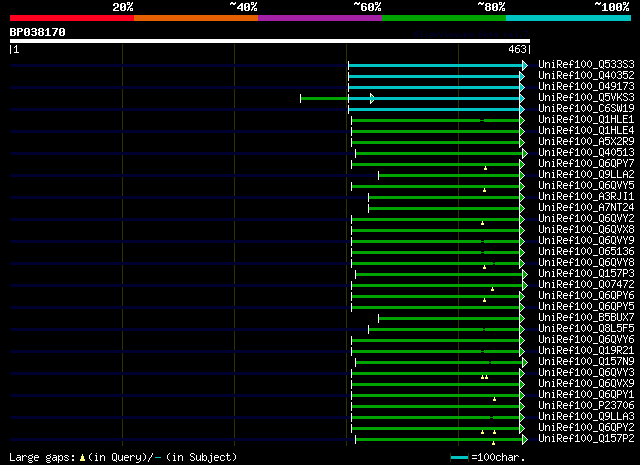The image size is (640, 465).
Task: Select the BP038170 query name
Action: [38, 32]
